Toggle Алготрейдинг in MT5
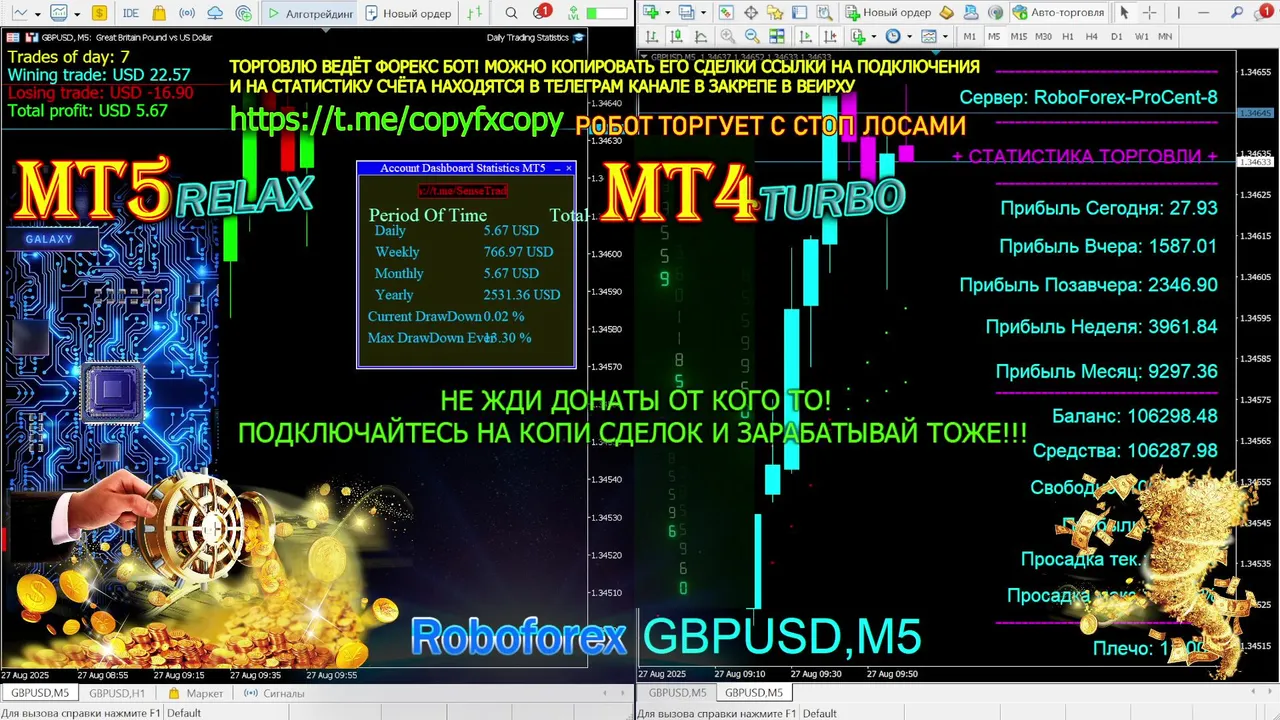 point(309,13)
